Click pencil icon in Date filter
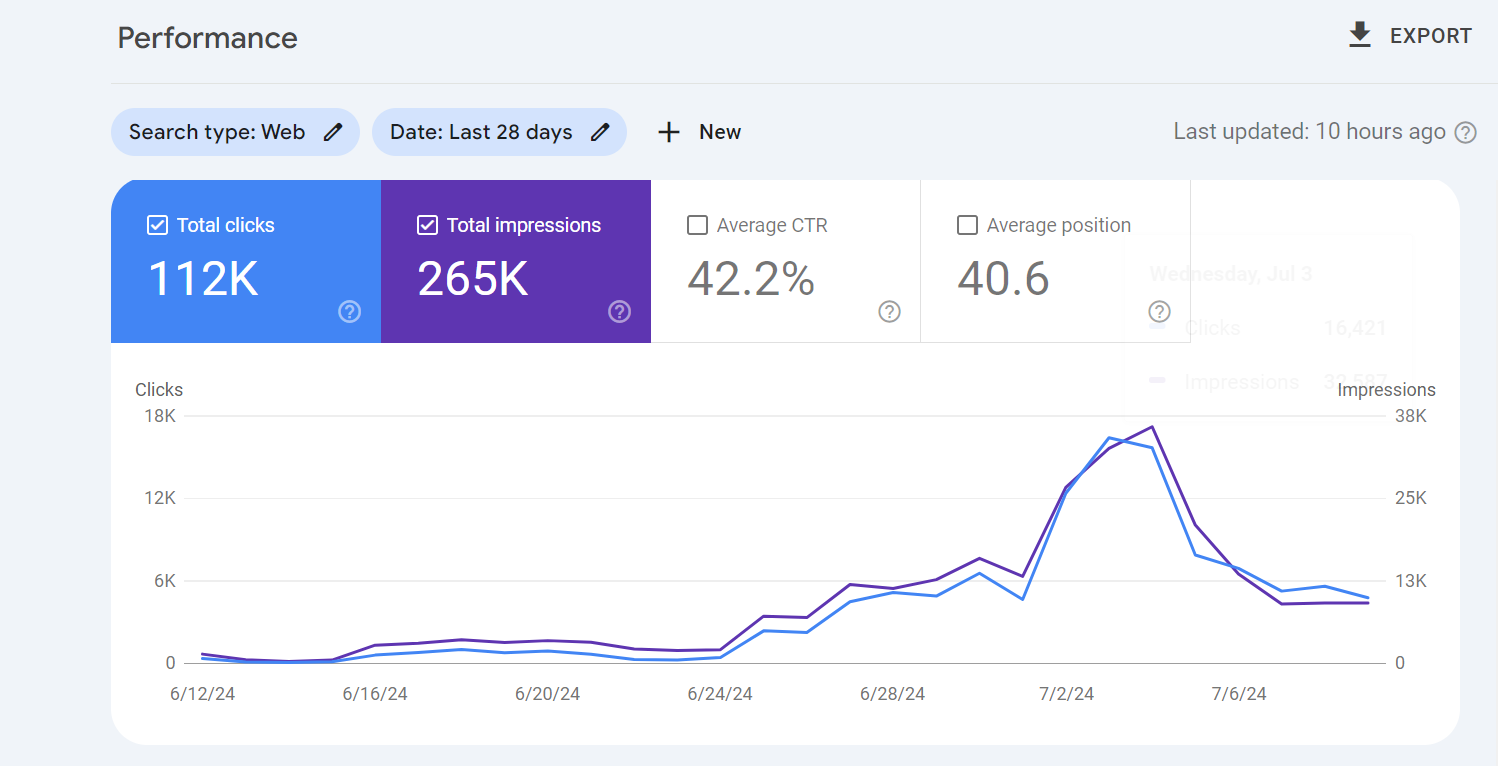Viewport: 1498px width, 766px height. click(600, 132)
